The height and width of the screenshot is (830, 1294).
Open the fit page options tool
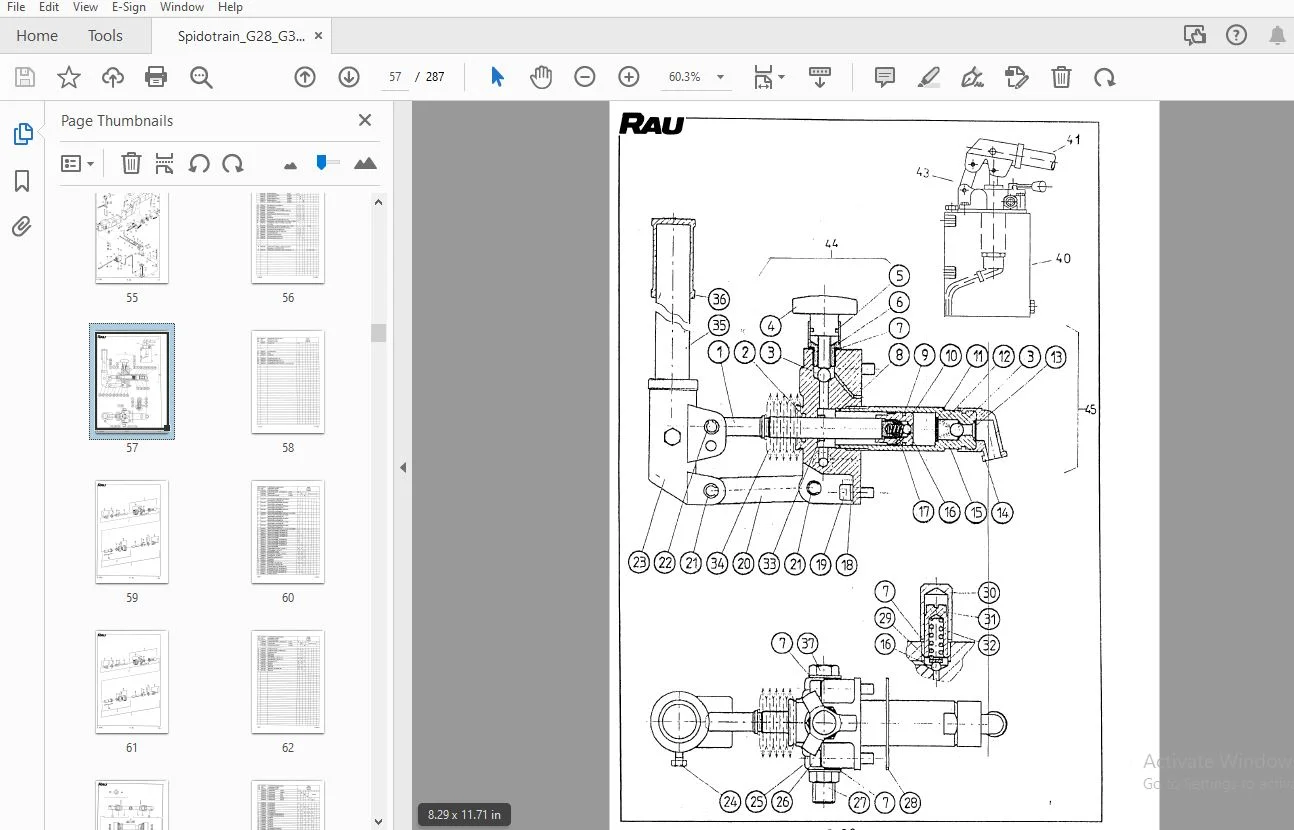click(768, 77)
